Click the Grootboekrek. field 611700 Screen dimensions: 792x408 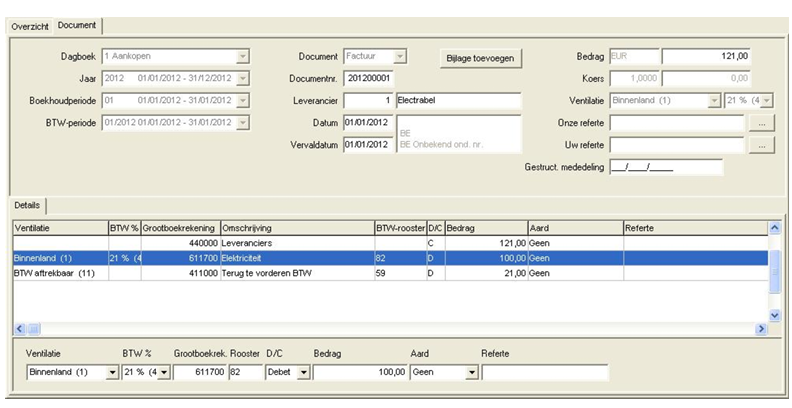coord(200,372)
